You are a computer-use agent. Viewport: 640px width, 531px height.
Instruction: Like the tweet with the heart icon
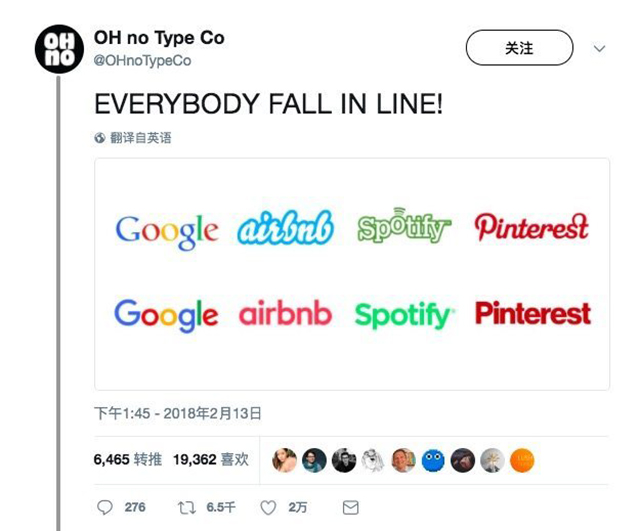[x=268, y=507]
